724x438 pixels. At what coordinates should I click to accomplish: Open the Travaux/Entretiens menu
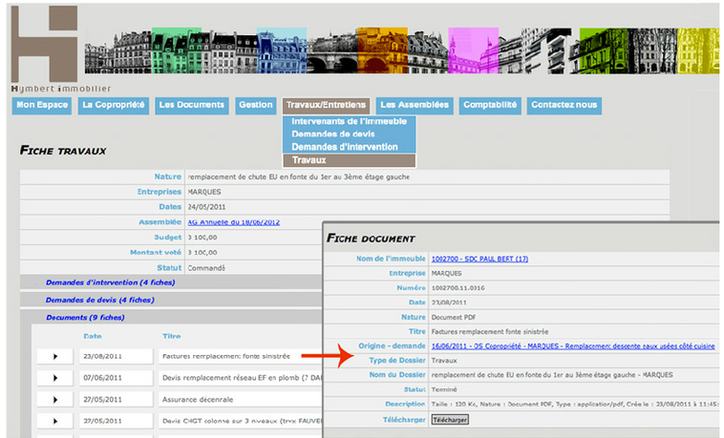(326, 105)
